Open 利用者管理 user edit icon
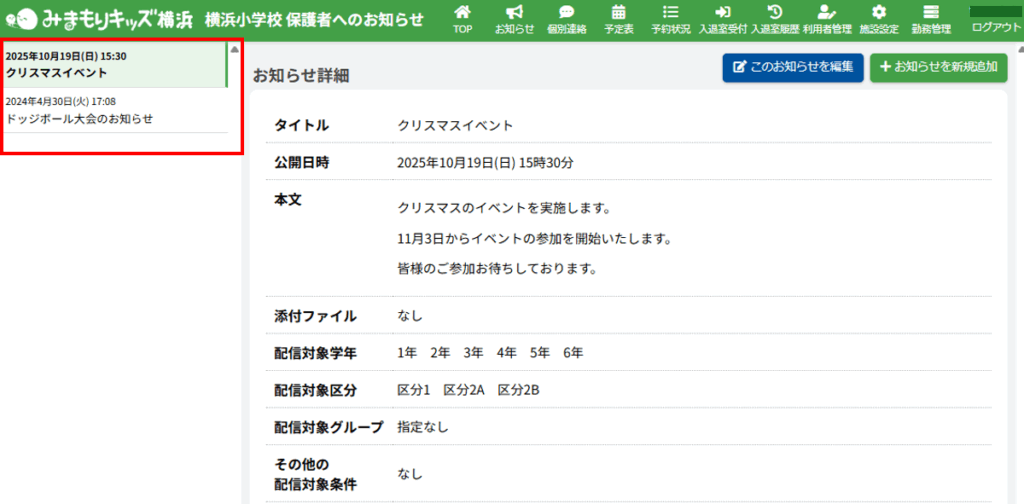 [x=826, y=19]
